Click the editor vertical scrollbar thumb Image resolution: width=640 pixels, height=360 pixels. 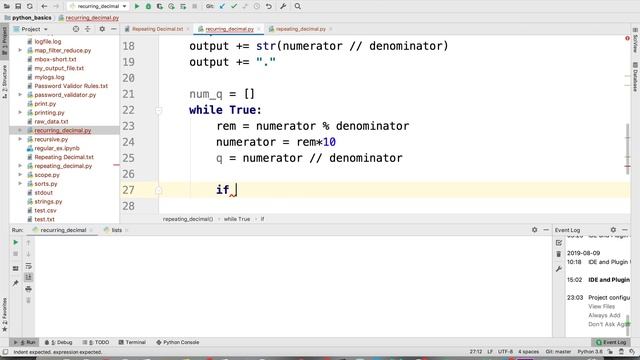pos(628,149)
